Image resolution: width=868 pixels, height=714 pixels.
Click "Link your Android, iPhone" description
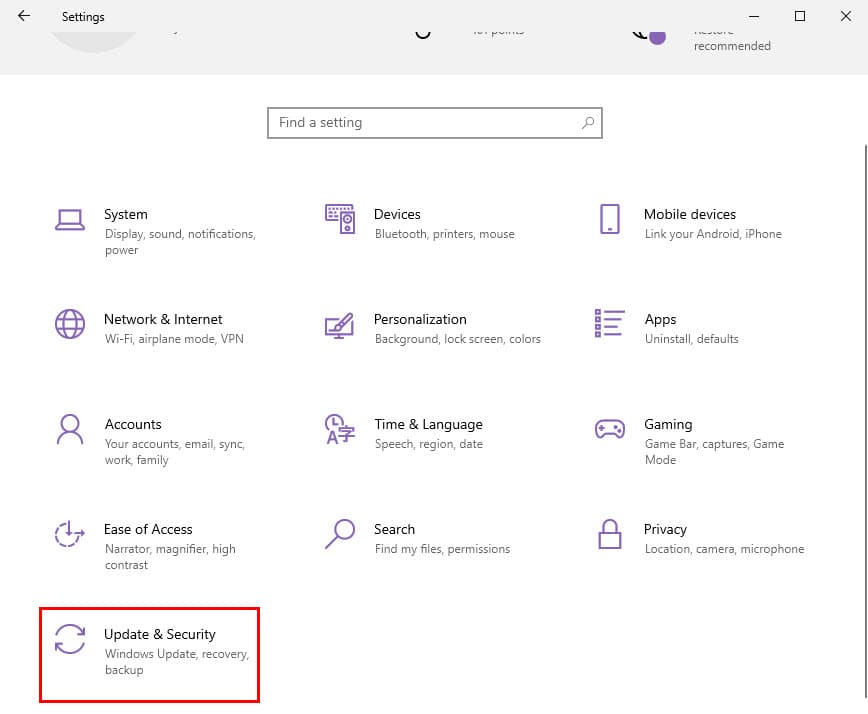tap(713, 234)
